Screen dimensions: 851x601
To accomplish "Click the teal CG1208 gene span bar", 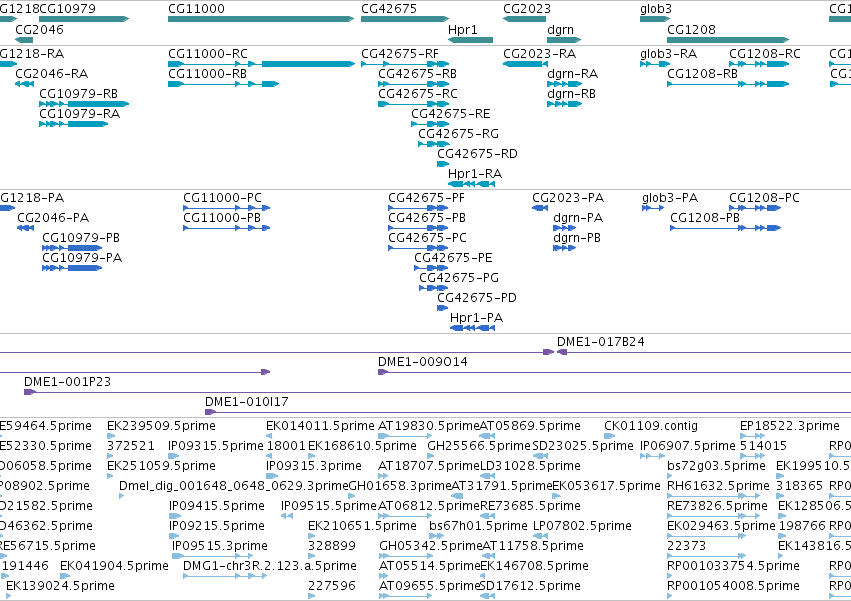I will click(x=728, y=40).
